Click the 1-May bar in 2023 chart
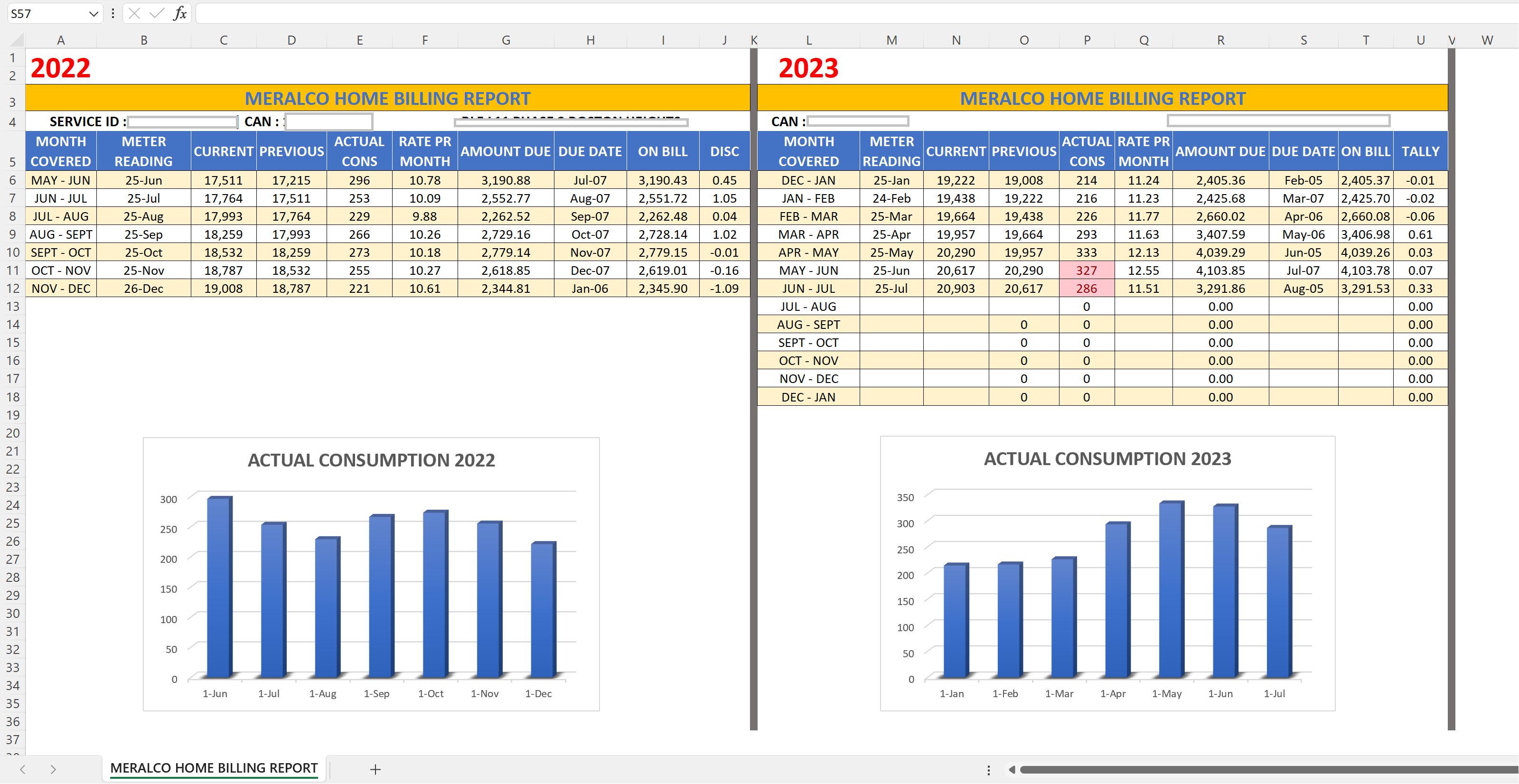 [x=1170, y=589]
